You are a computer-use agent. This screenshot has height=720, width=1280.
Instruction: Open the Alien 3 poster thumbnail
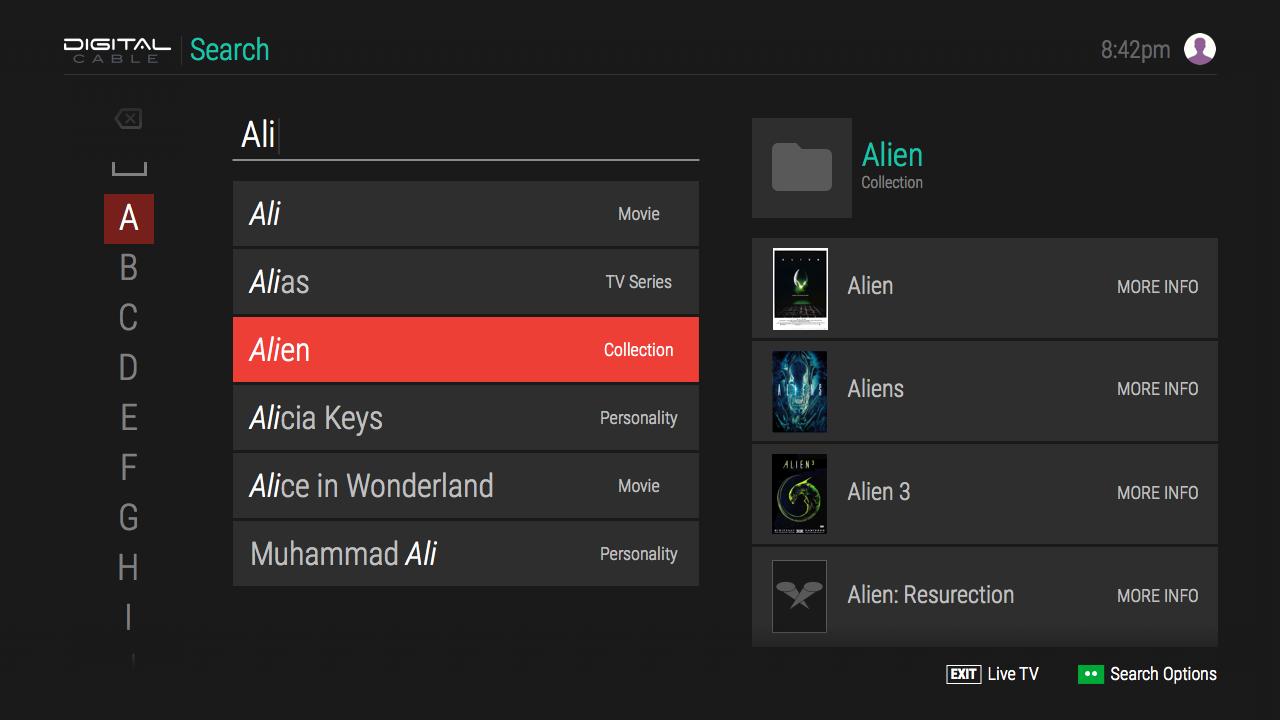click(x=800, y=494)
